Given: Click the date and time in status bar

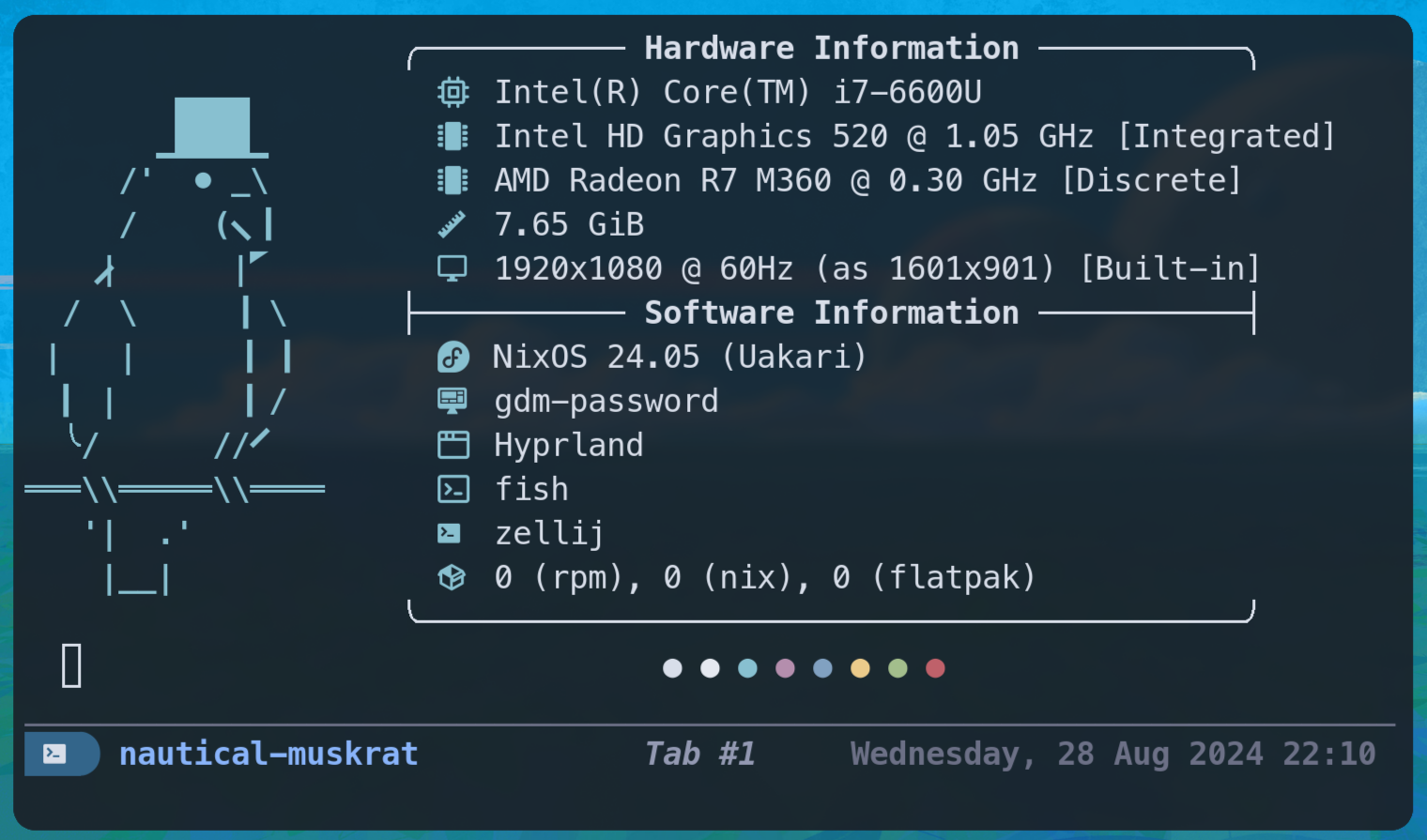Looking at the screenshot, I should (x=1112, y=754).
